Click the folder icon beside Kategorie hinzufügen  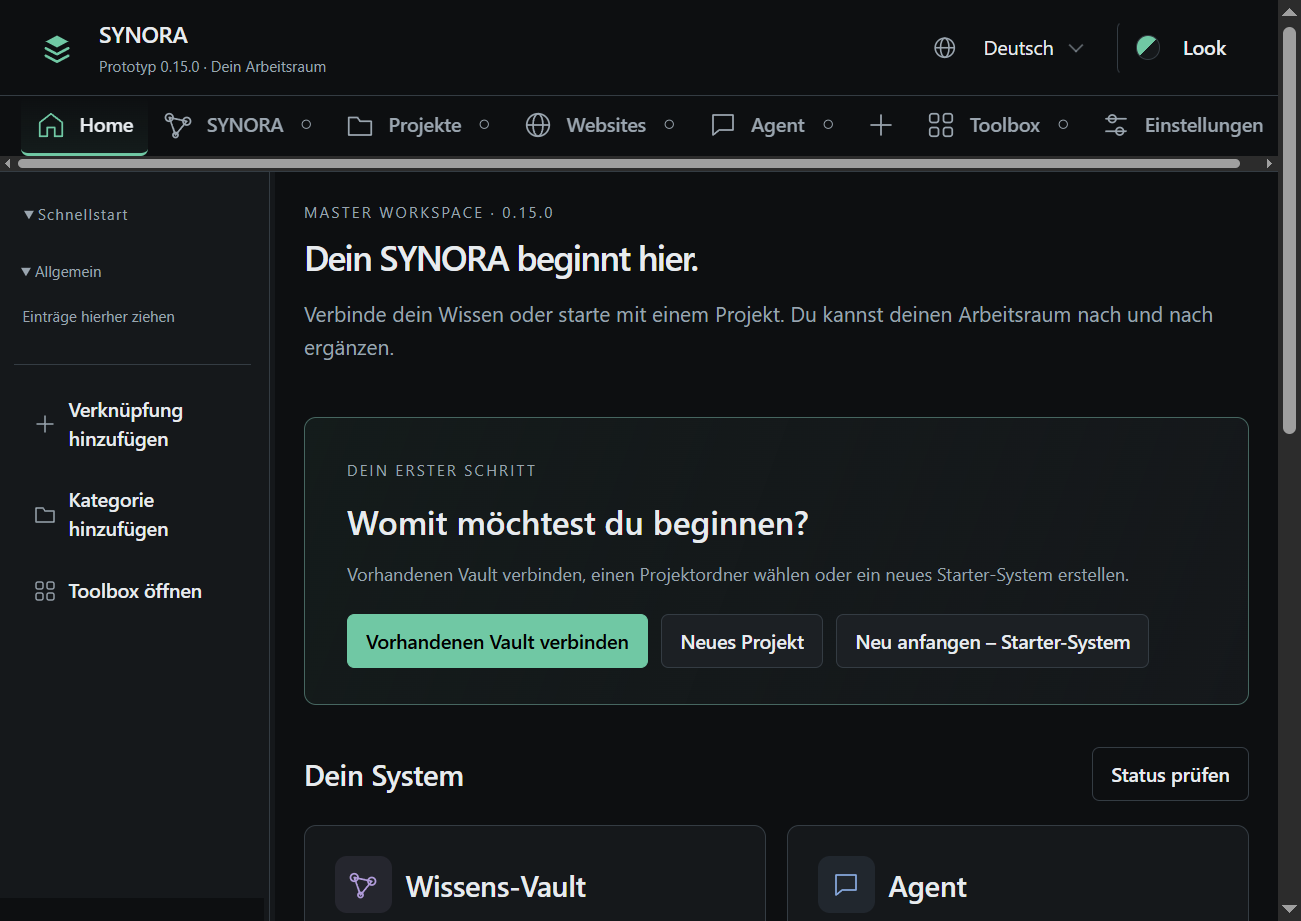pyautogui.click(x=45, y=515)
